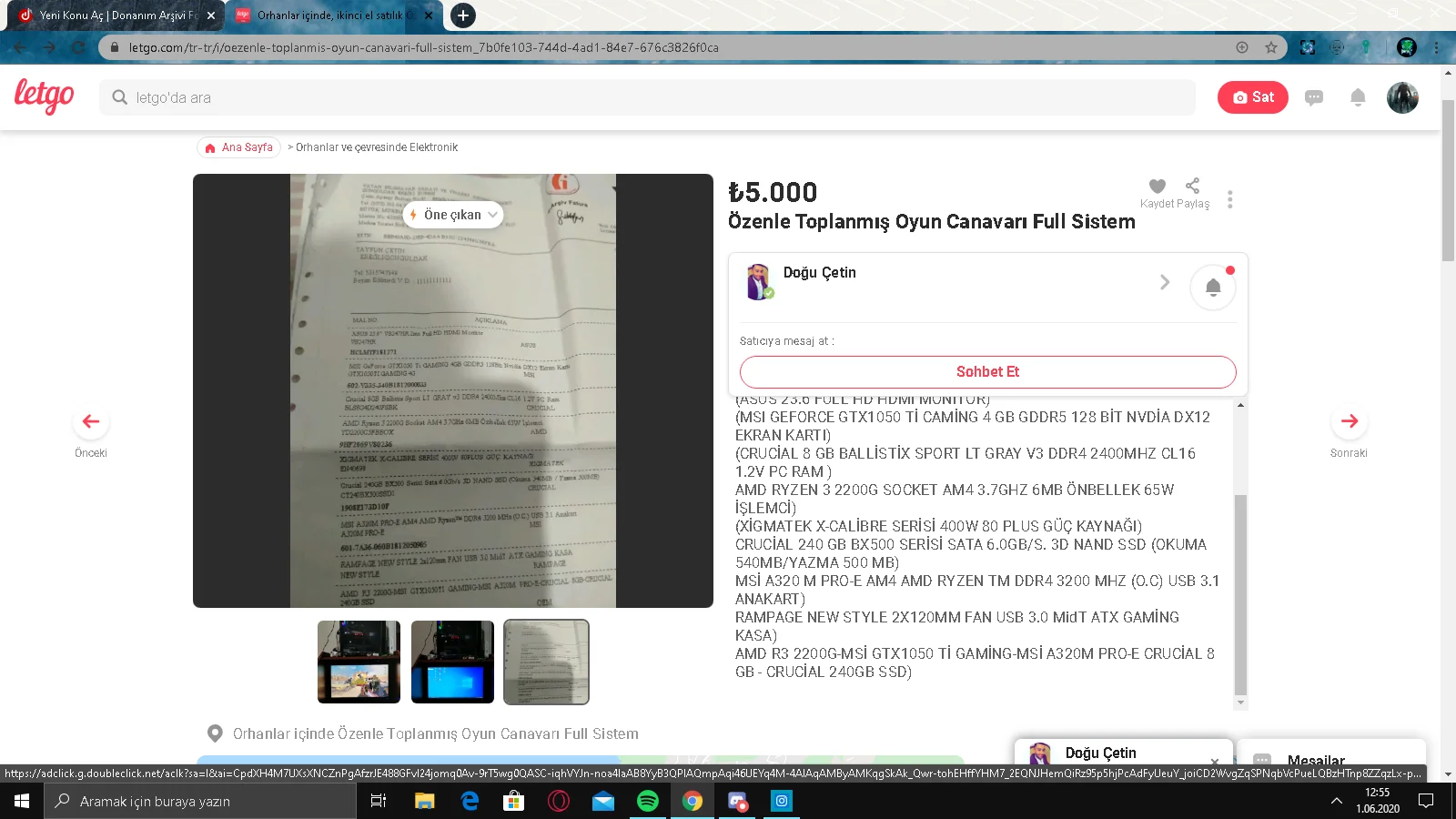Click the letgo.com address bar URL
1456x819 pixels.
(x=423, y=47)
